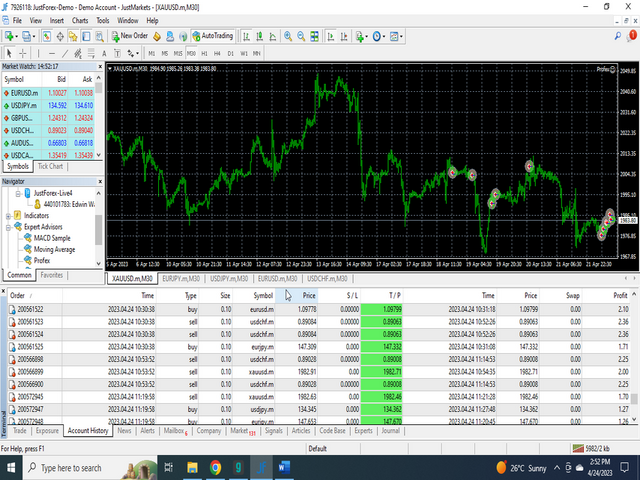Image resolution: width=640 pixels, height=480 pixels.
Task: Open the Profiles dropdown arrow
Action: coord(34,36)
